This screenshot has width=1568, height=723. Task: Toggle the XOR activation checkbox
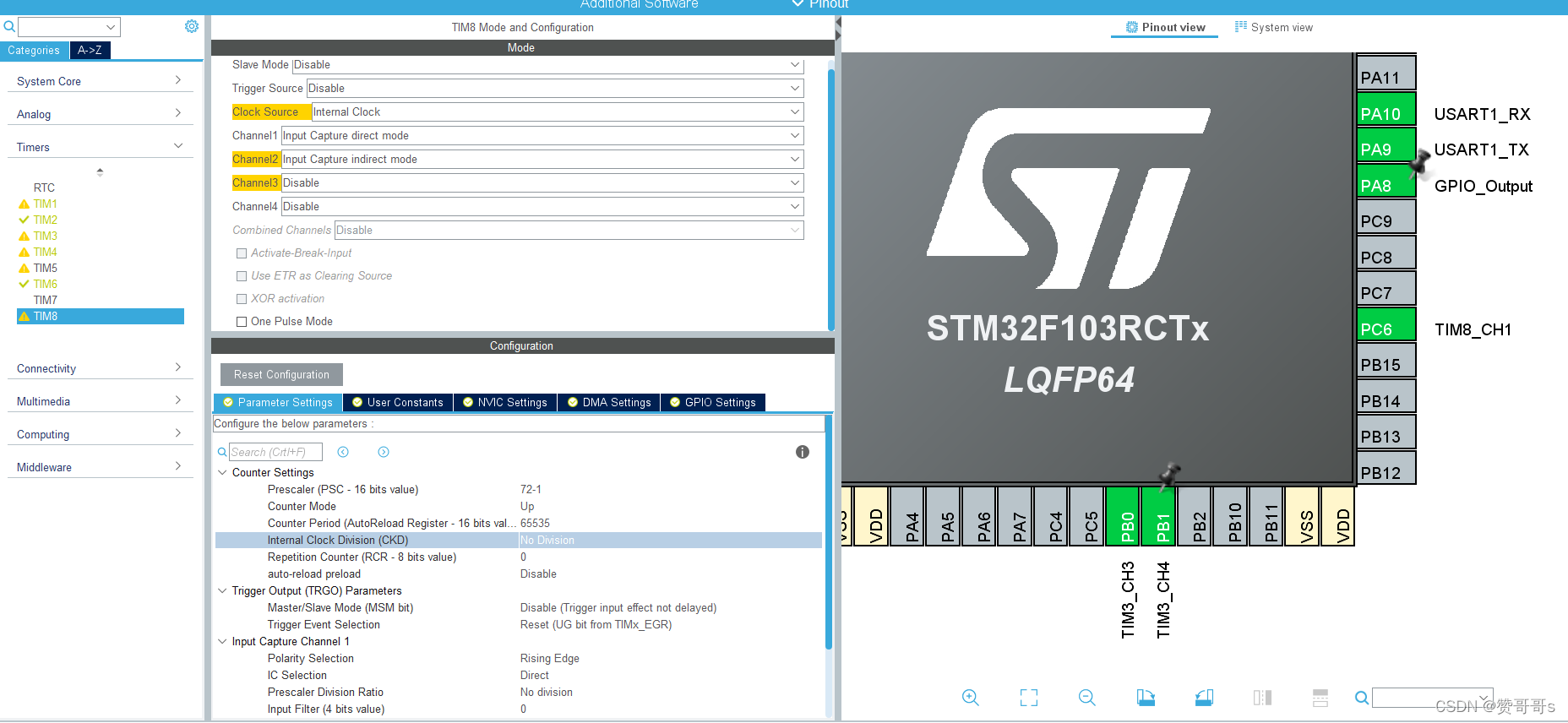(x=242, y=299)
